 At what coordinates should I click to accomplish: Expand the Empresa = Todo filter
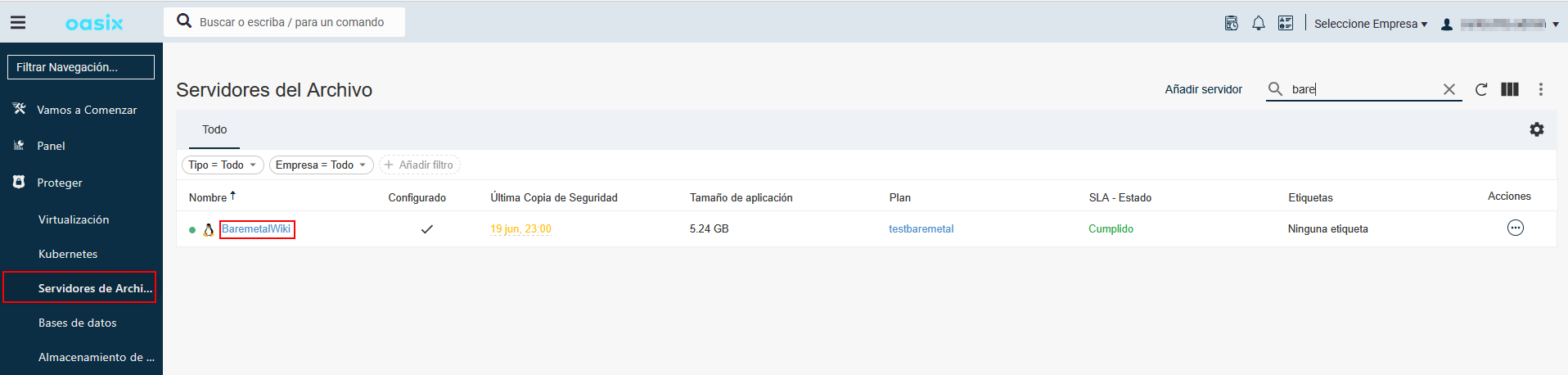click(x=321, y=165)
